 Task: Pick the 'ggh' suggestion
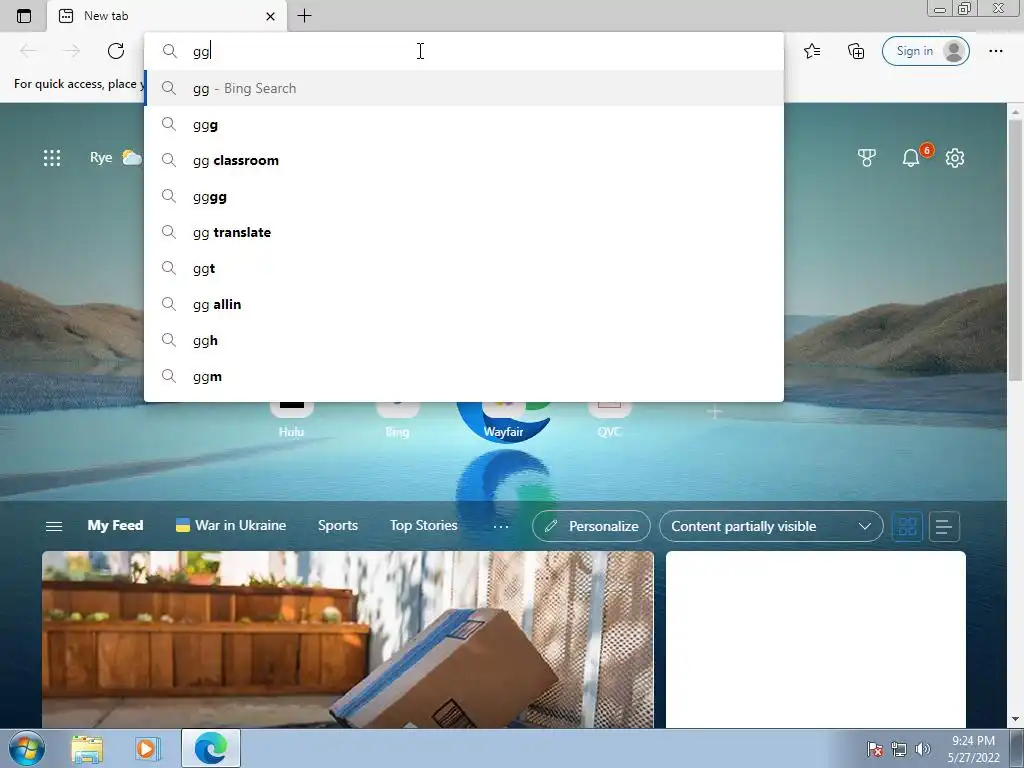(x=464, y=340)
